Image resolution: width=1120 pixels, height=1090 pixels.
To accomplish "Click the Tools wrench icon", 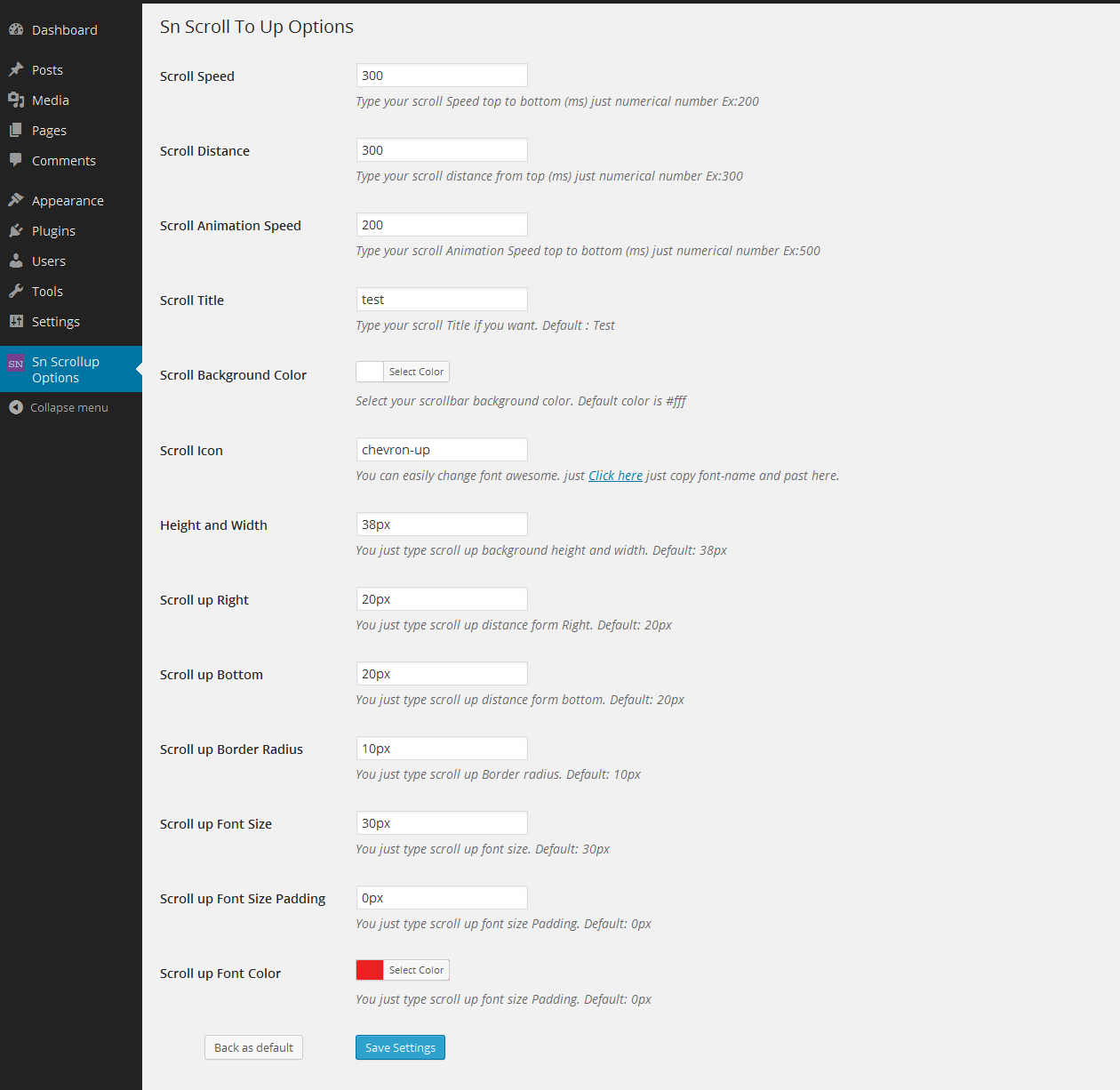I will click(16, 291).
